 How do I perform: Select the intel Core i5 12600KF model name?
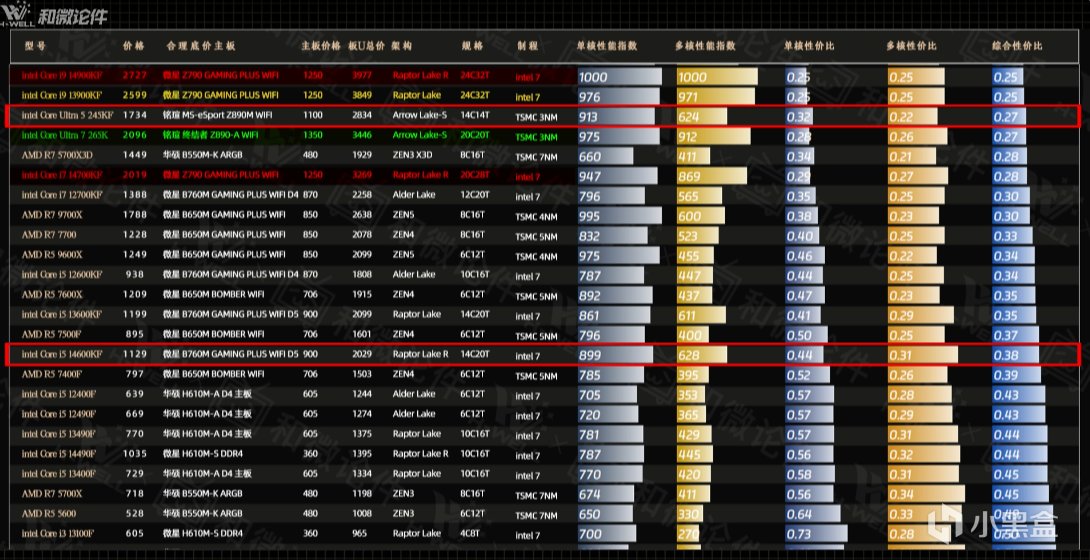tap(62, 274)
